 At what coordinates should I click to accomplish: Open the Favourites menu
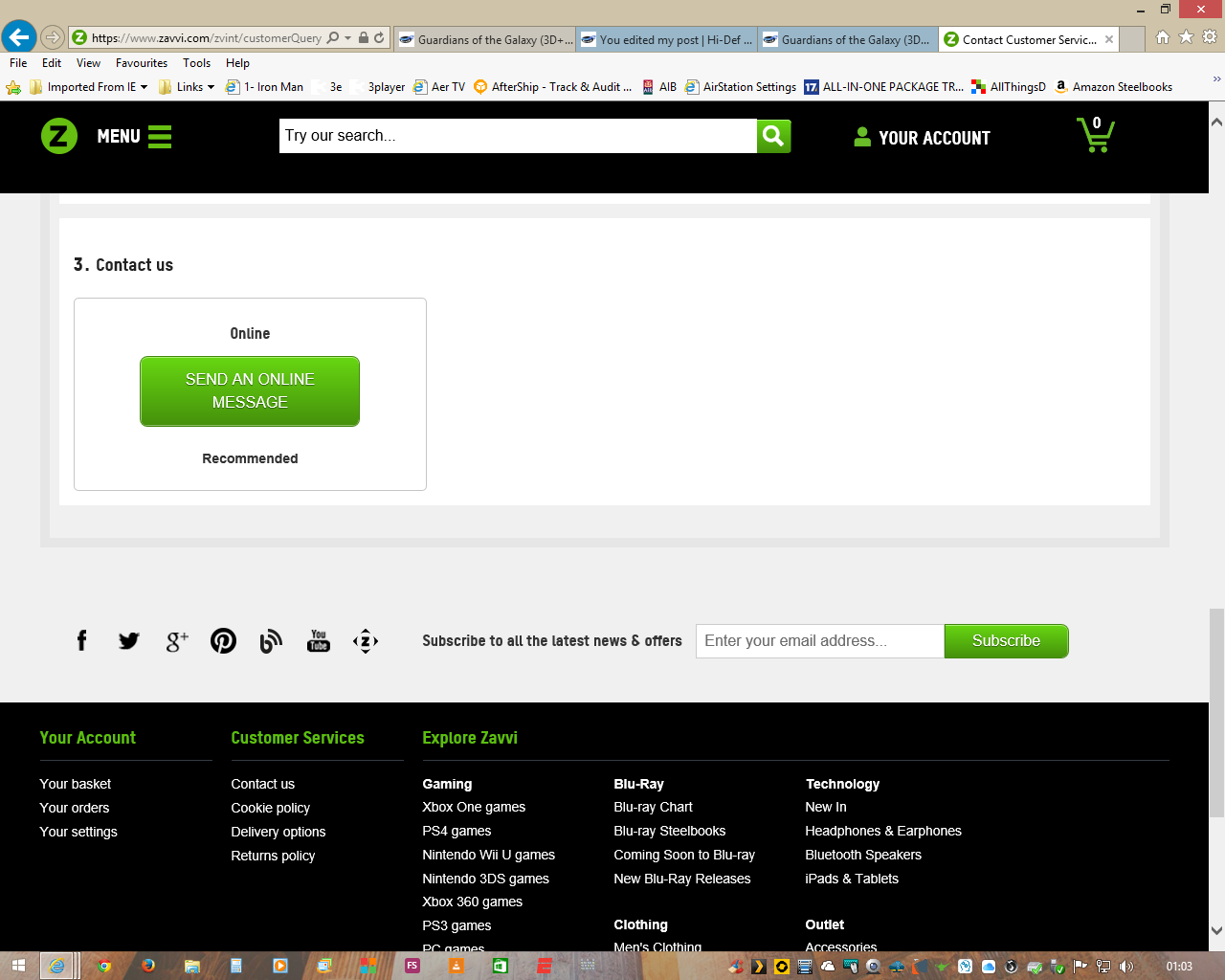coord(142,63)
